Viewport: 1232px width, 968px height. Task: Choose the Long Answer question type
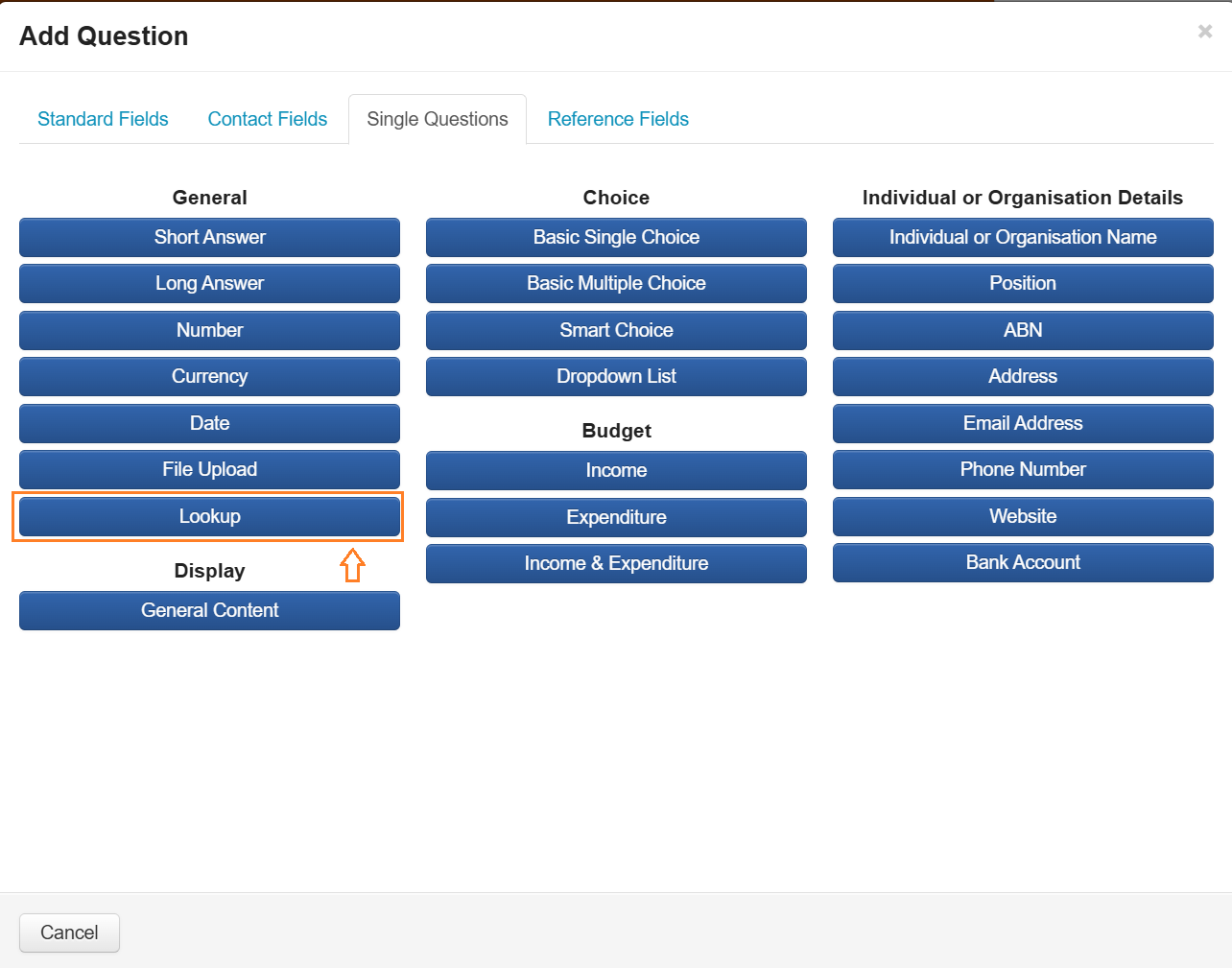click(209, 283)
